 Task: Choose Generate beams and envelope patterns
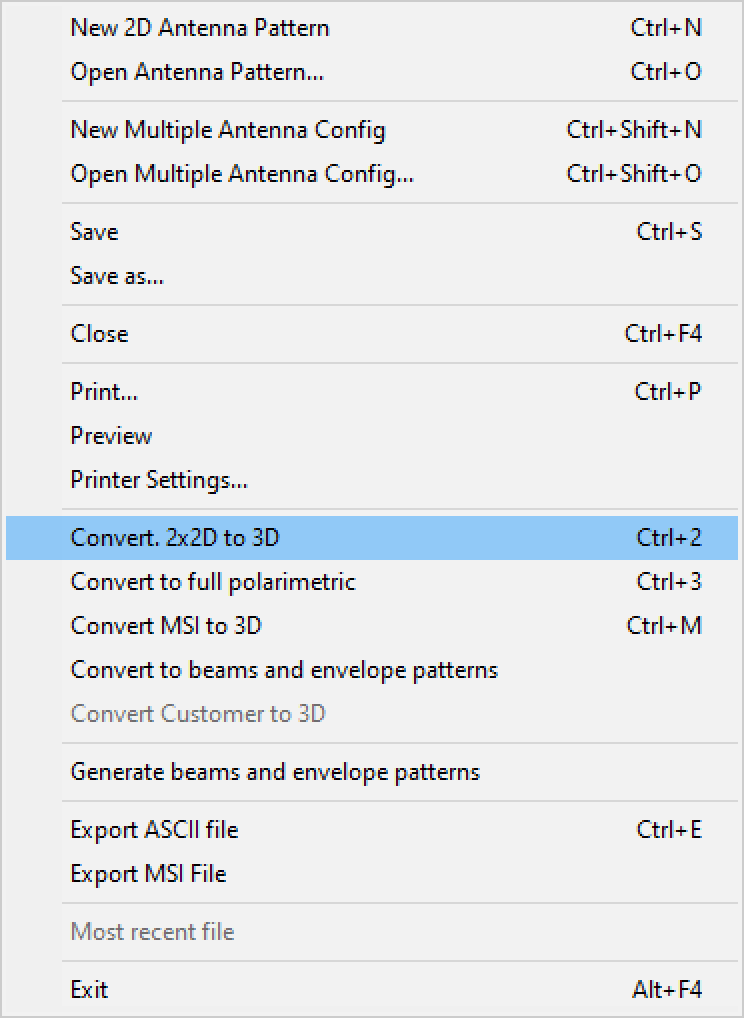click(x=275, y=772)
